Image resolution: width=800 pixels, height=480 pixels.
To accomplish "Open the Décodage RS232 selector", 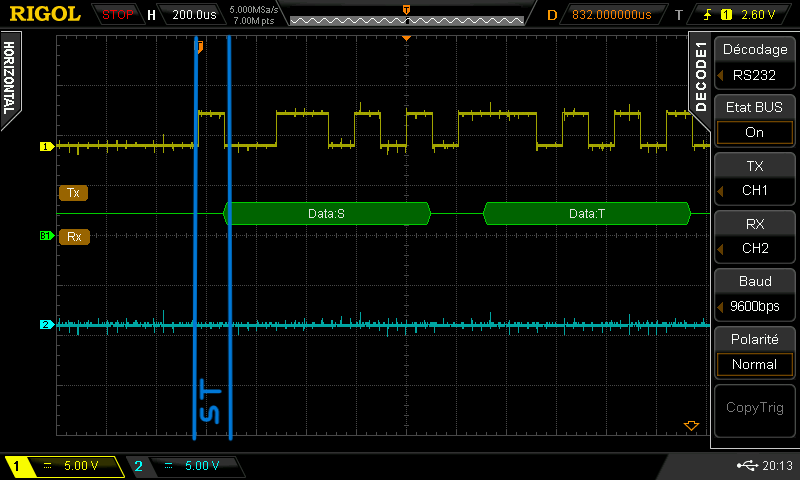I will [x=754, y=63].
